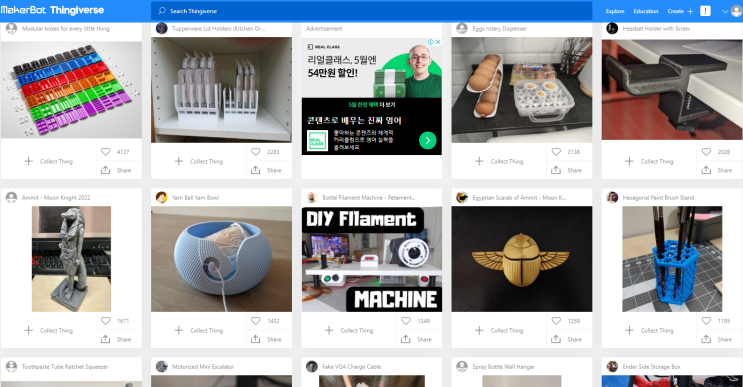Collect Tupperware Lid Holders thing
This screenshot has height=387, width=743.
tap(199, 162)
